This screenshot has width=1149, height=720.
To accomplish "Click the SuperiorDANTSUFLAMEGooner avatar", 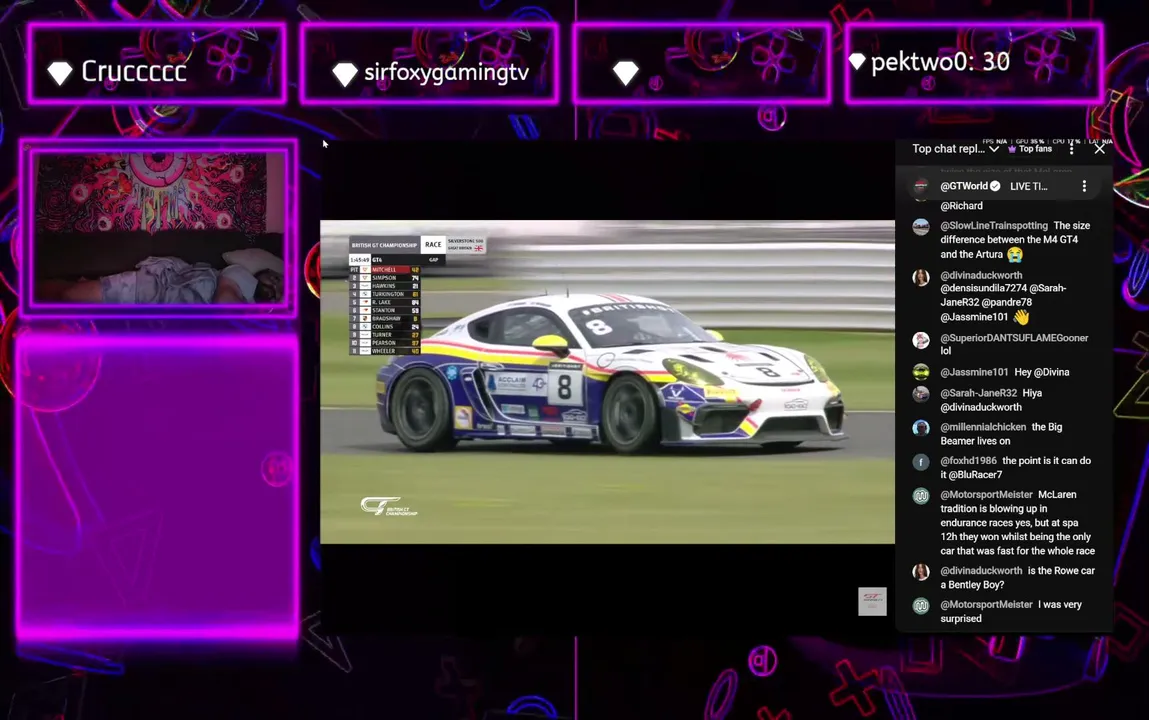I will pos(921,340).
